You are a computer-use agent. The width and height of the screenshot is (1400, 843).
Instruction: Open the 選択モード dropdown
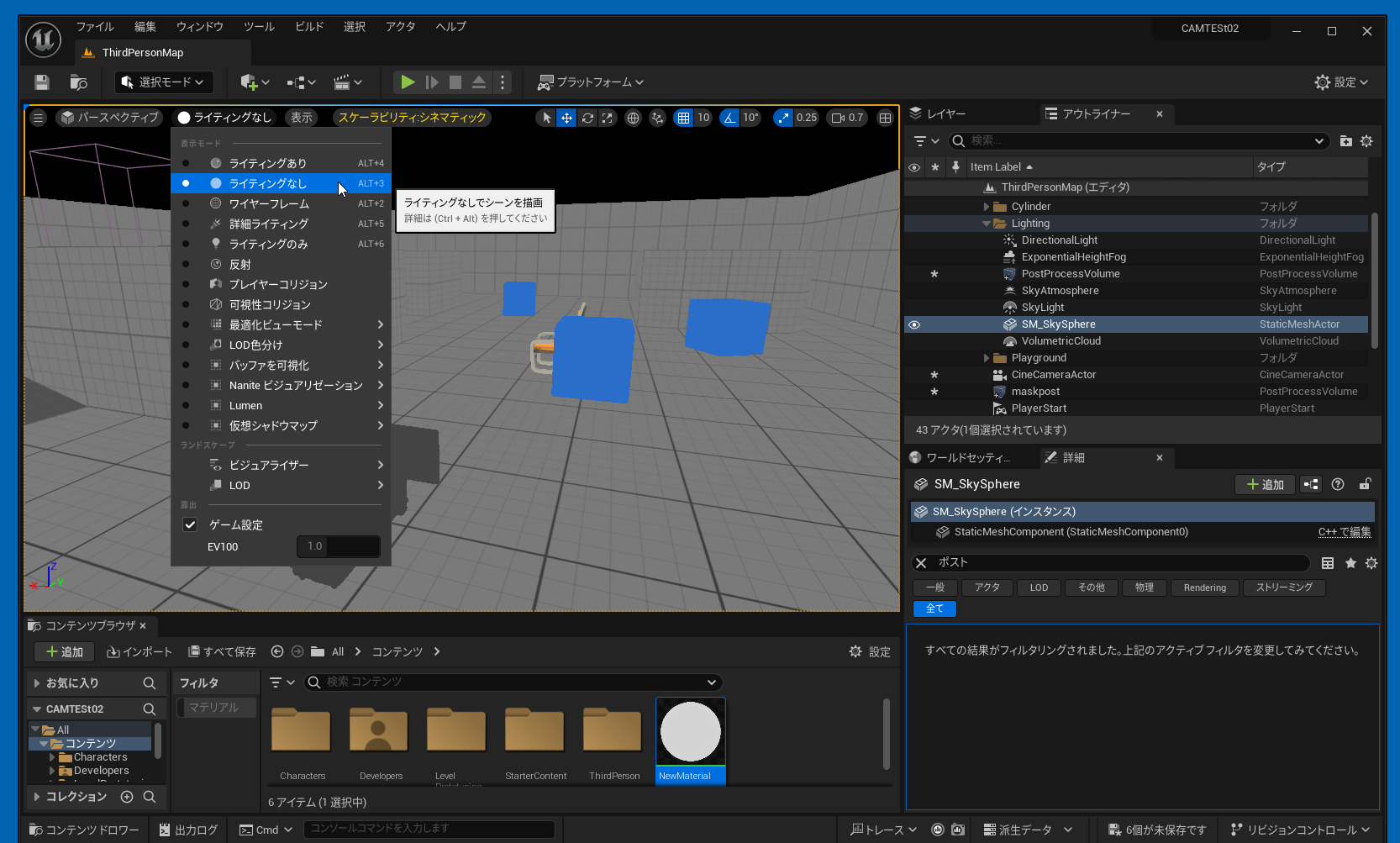[x=164, y=82]
